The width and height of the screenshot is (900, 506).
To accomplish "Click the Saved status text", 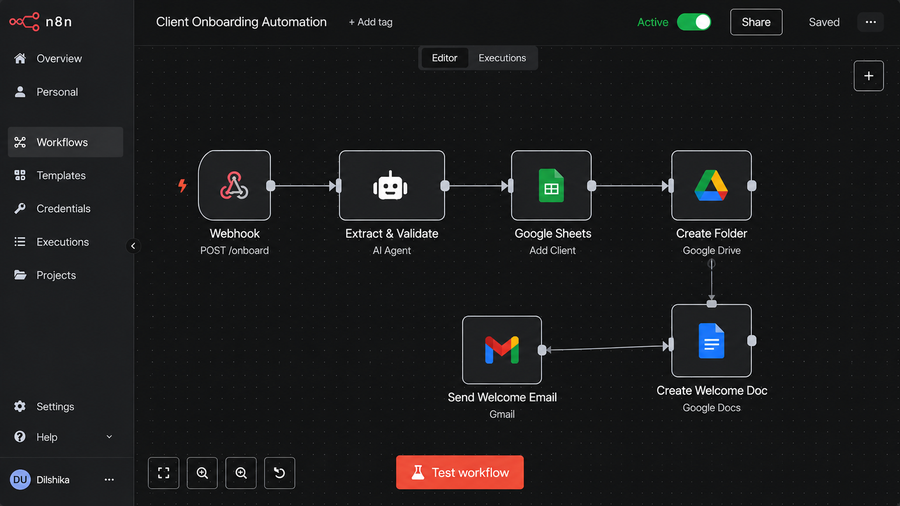I will pos(824,22).
